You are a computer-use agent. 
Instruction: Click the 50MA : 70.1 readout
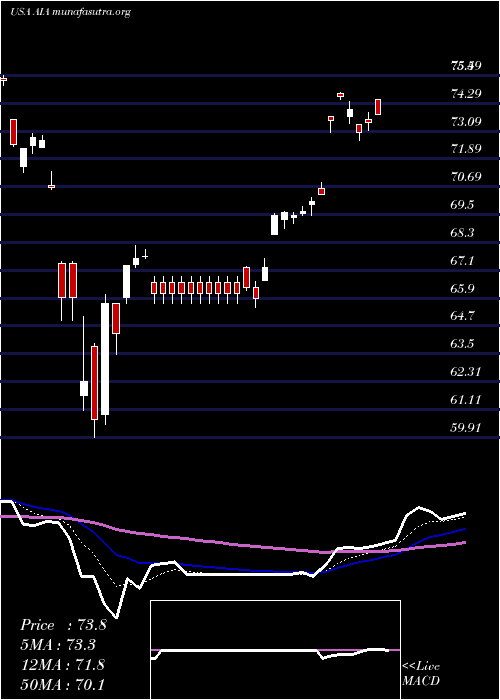62,684
